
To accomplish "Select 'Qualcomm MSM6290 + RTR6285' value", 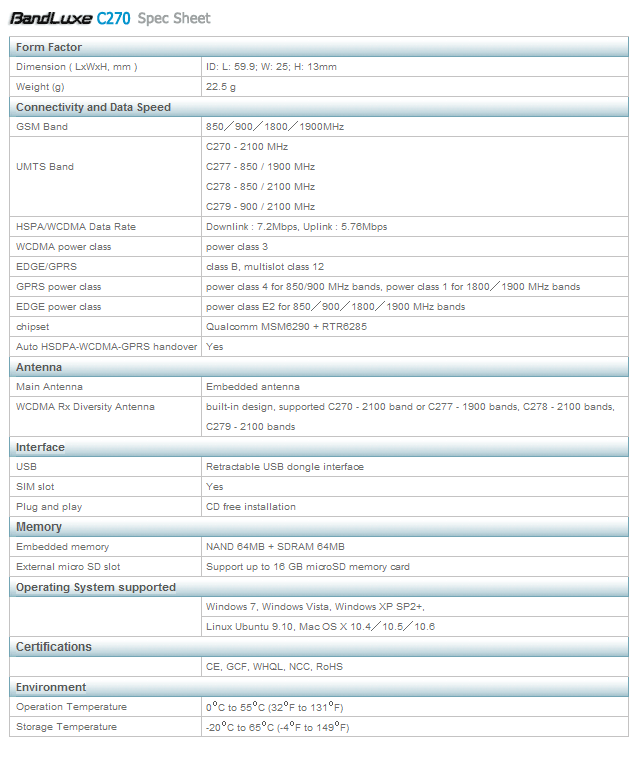I will pos(286,327).
